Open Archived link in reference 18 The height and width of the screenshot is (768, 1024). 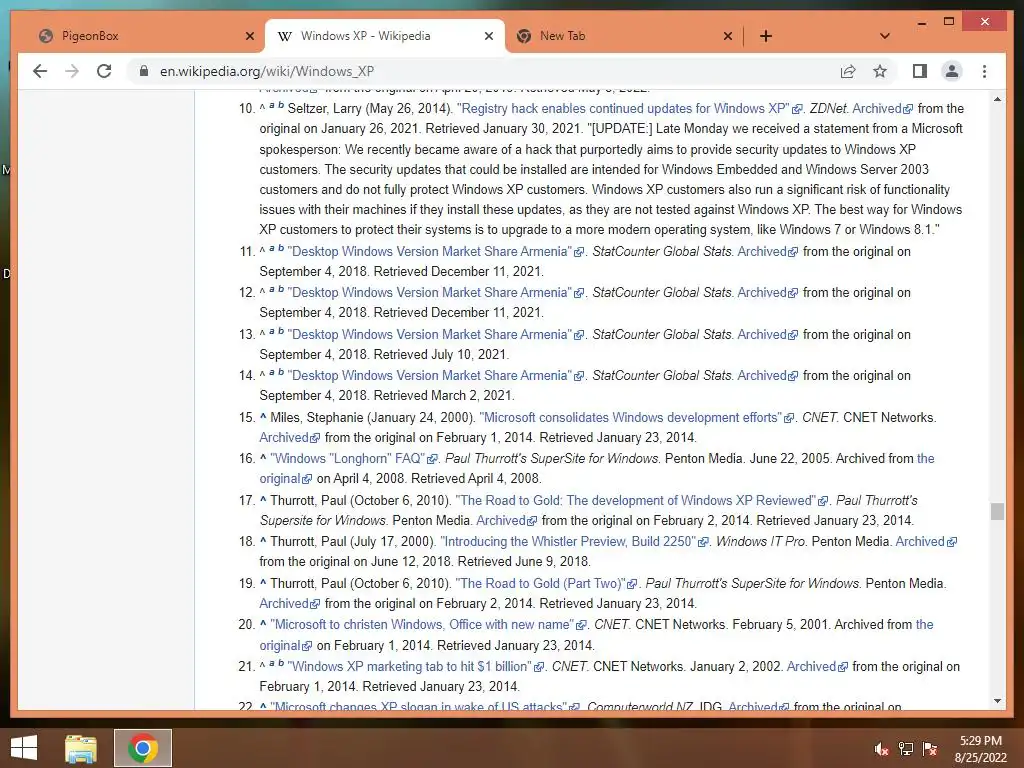tap(926, 541)
